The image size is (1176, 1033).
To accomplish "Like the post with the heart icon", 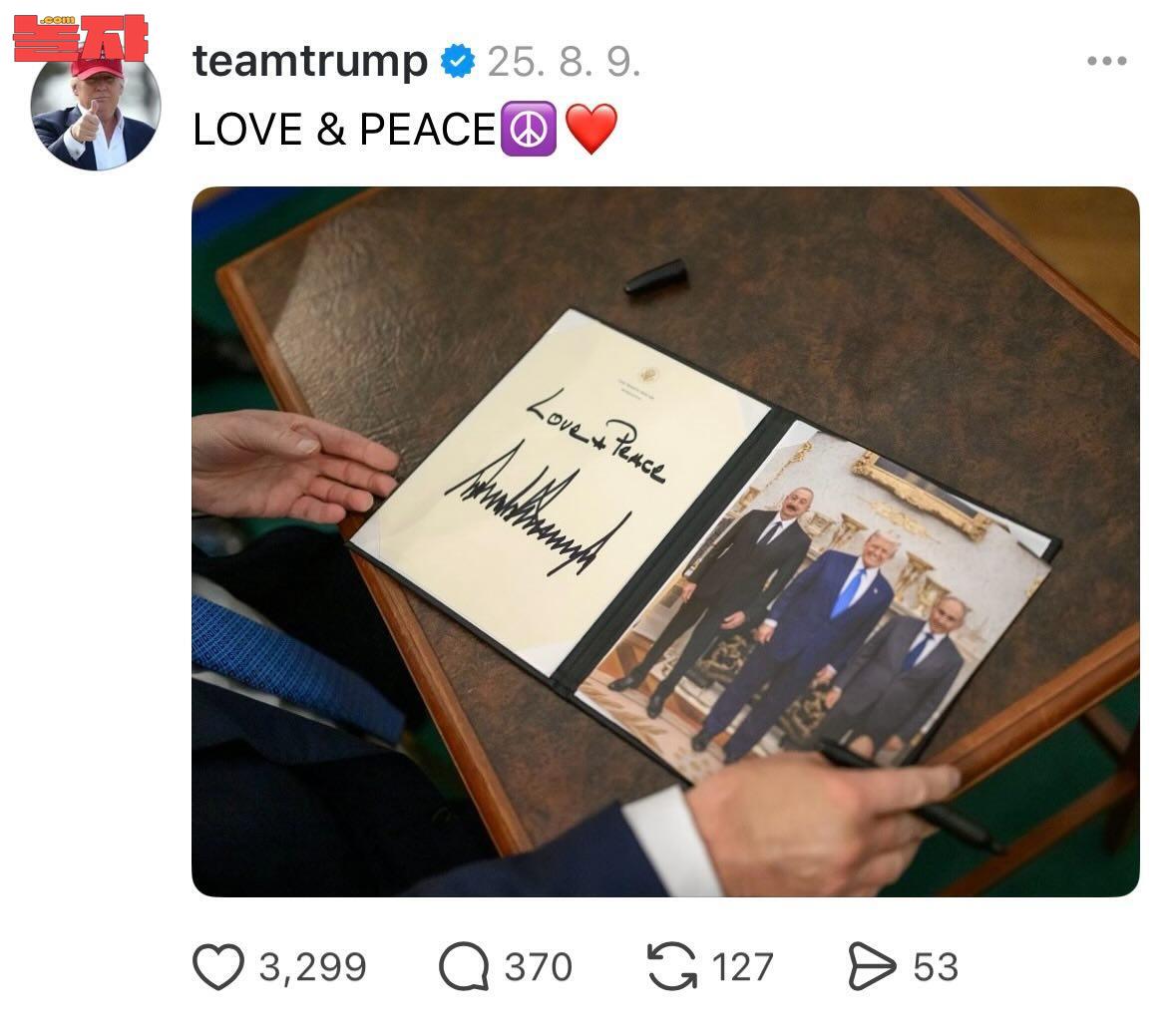I will click(x=218, y=966).
